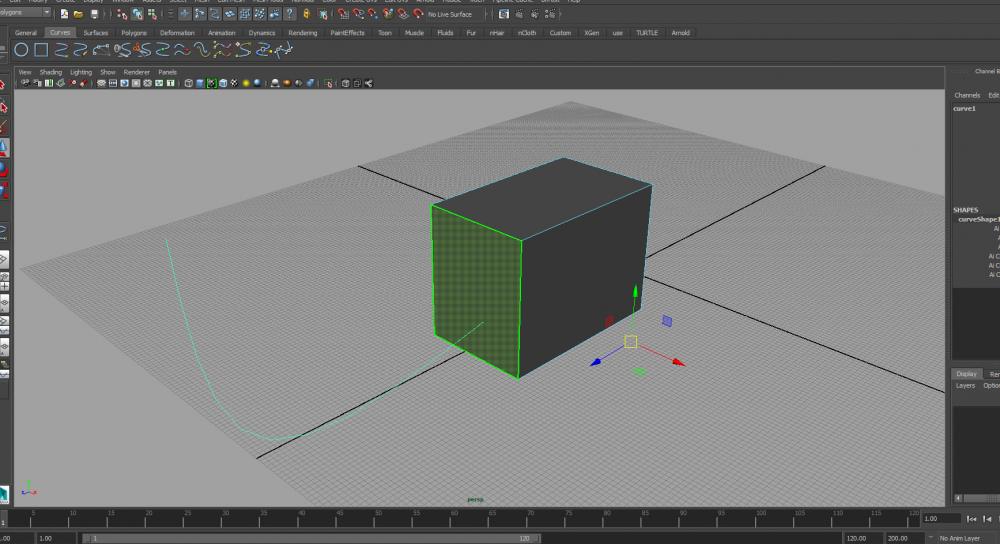
Task: Enable Snap to grids magnet icon
Action: 343,13
